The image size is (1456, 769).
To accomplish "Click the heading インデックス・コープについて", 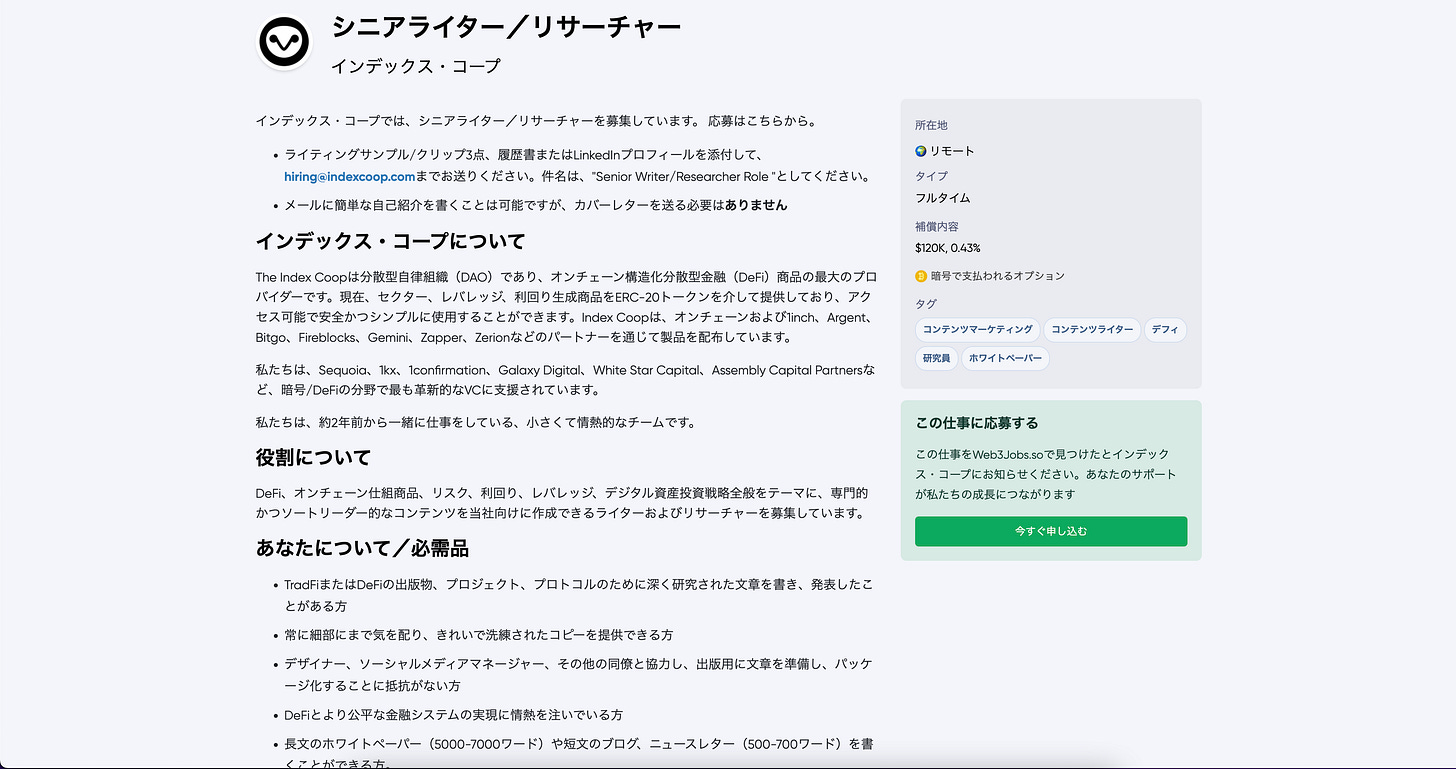I will click(x=390, y=242).
